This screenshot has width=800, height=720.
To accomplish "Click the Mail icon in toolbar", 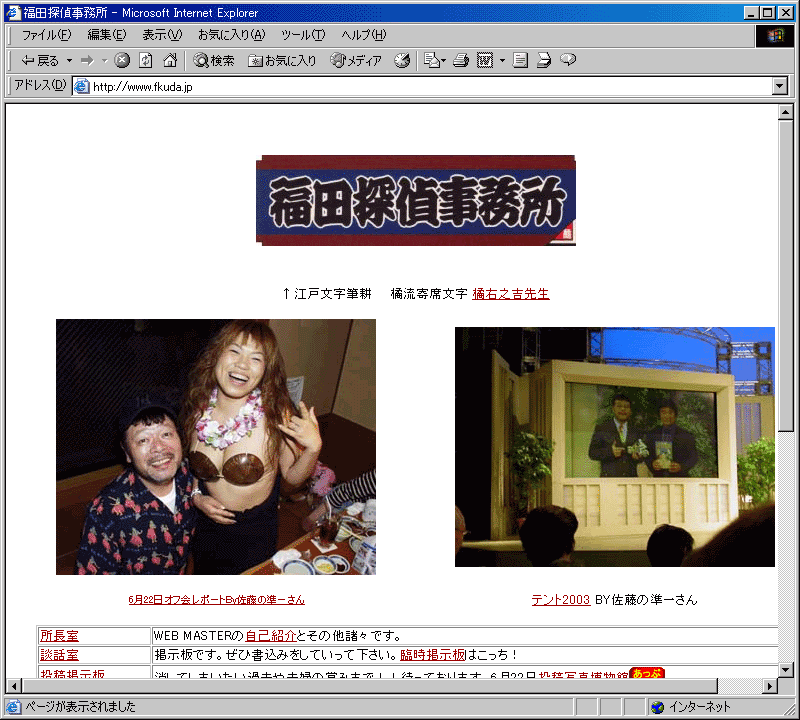I will (435, 61).
